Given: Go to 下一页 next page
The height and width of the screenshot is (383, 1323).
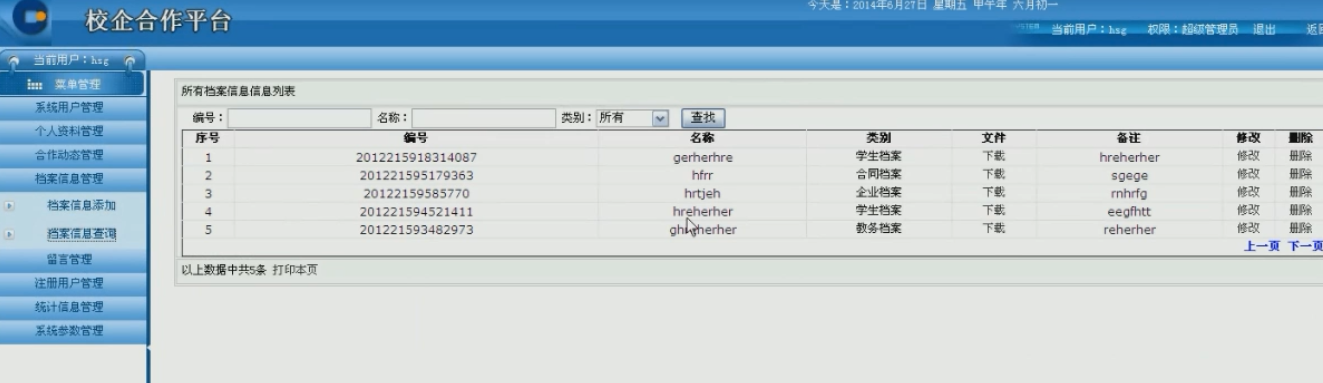Looking at the screenshot, I should coord(1305,246).
